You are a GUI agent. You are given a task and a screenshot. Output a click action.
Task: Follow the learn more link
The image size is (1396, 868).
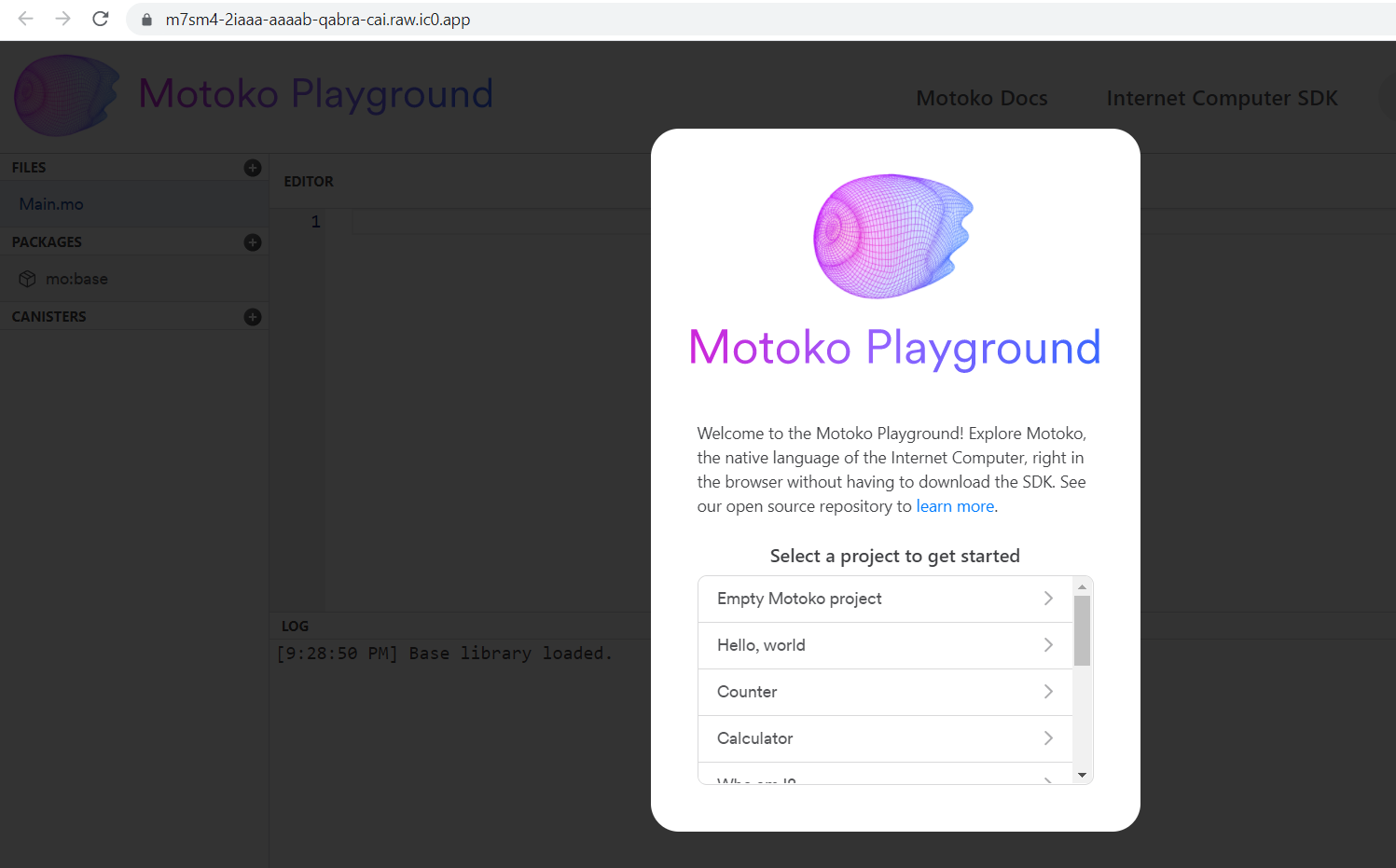[x=955, y=506]
